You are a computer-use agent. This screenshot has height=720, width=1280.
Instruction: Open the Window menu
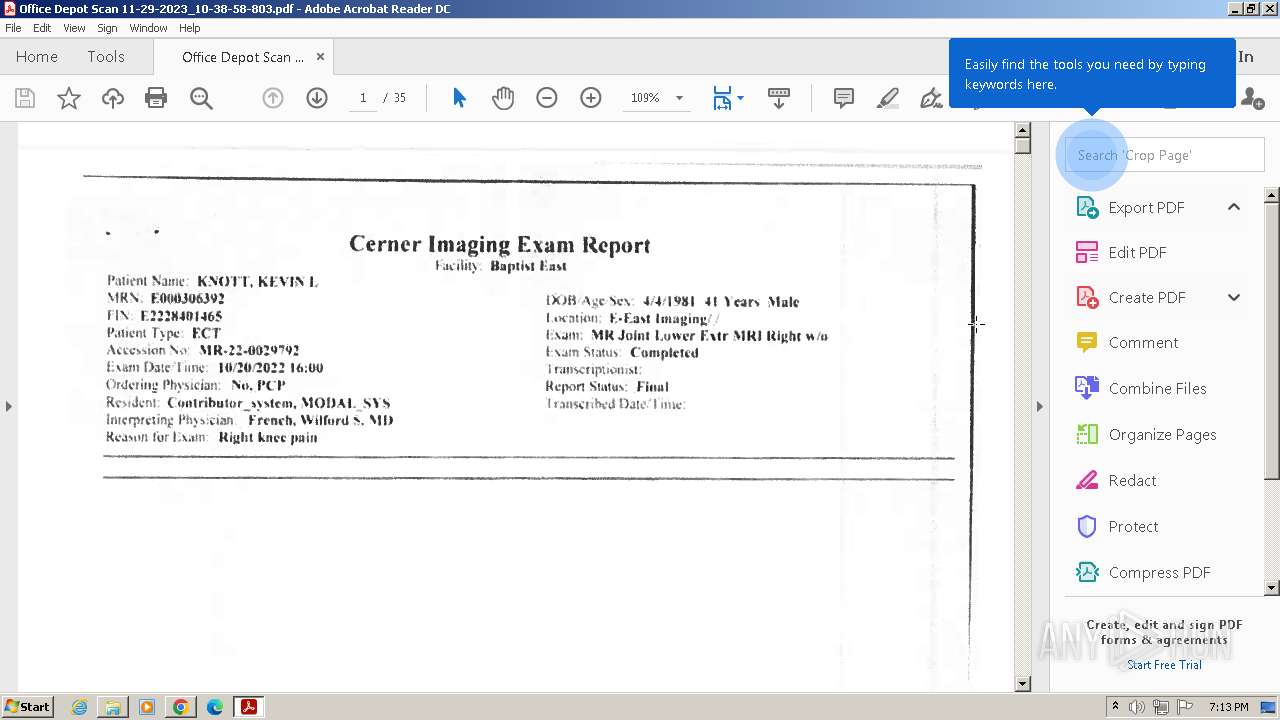tap(148, 28)
